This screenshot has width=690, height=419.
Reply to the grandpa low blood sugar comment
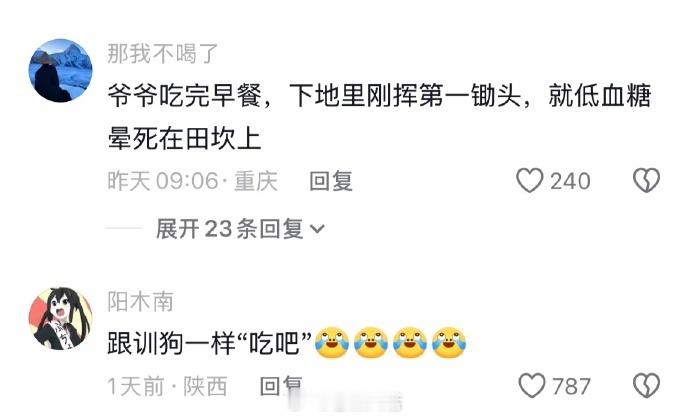331,181
